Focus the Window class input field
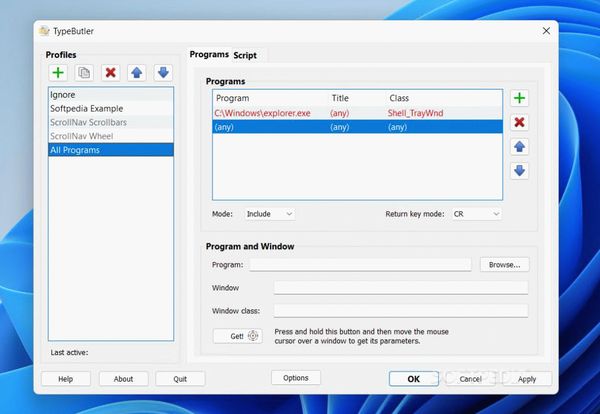This screenshot has width=600, height=414. click(x=401, y=311)
